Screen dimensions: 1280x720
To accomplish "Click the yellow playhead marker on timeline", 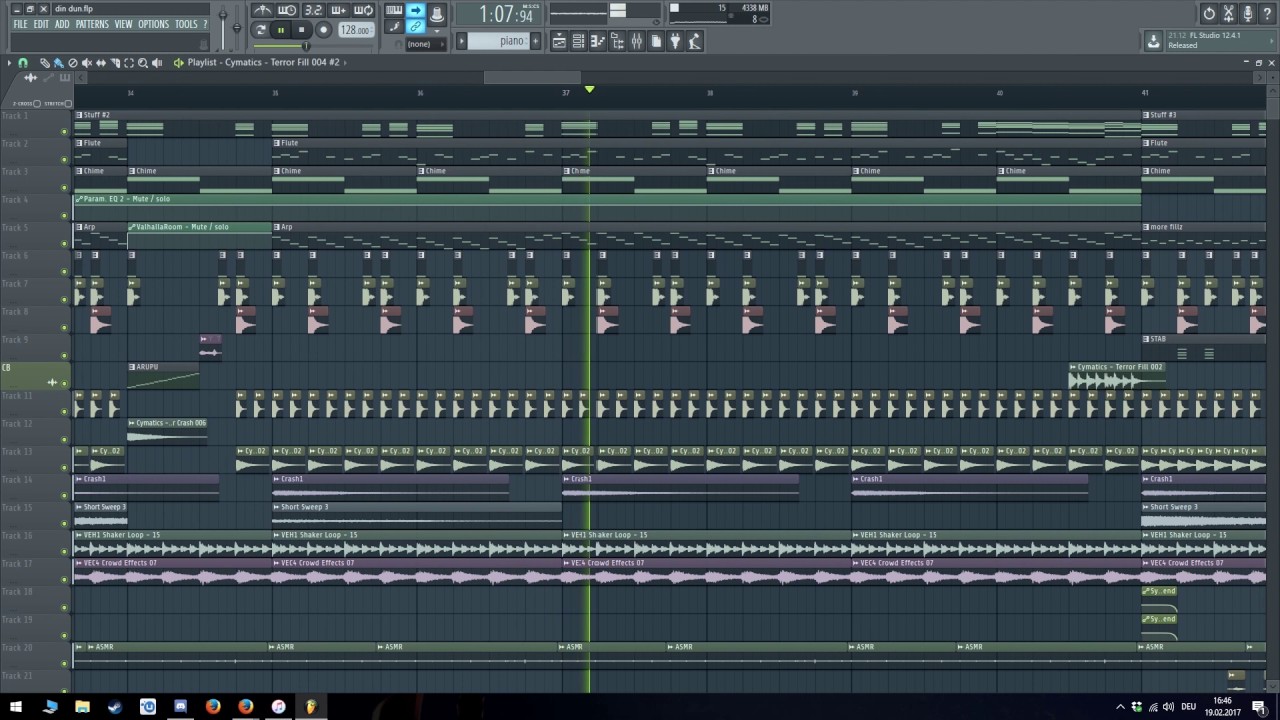I will point(589,90).
